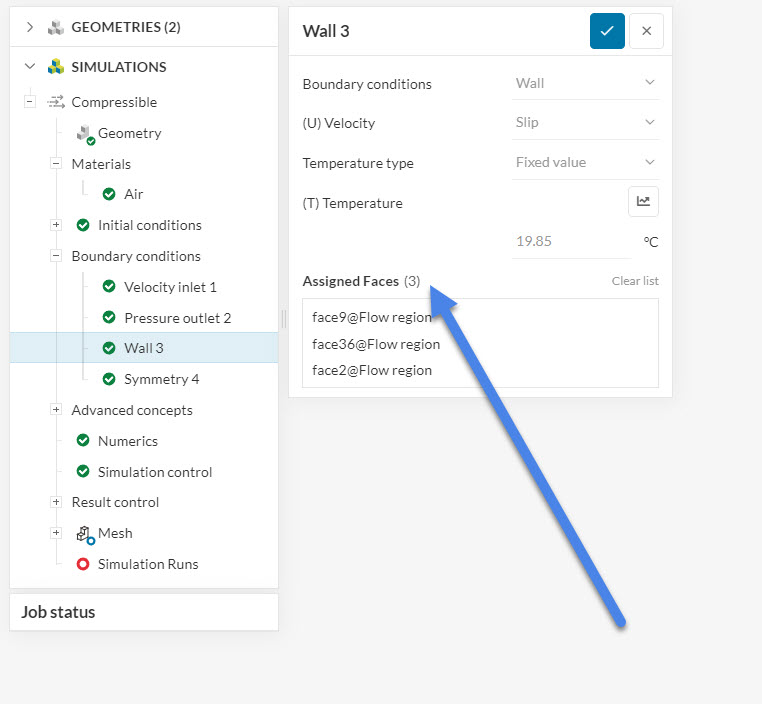762x704 pixels.
Task: Edit the temperature value field
Action: (570, 241)
